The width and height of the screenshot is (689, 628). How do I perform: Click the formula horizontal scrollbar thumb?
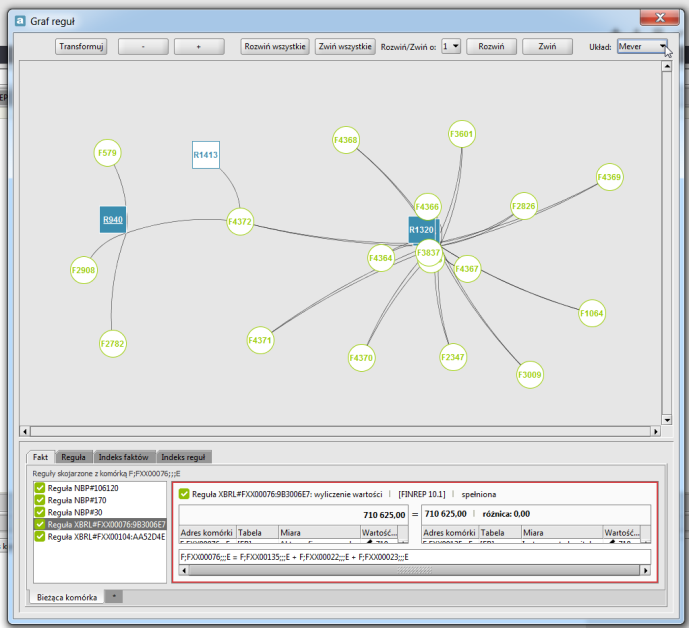pos(414,570)
